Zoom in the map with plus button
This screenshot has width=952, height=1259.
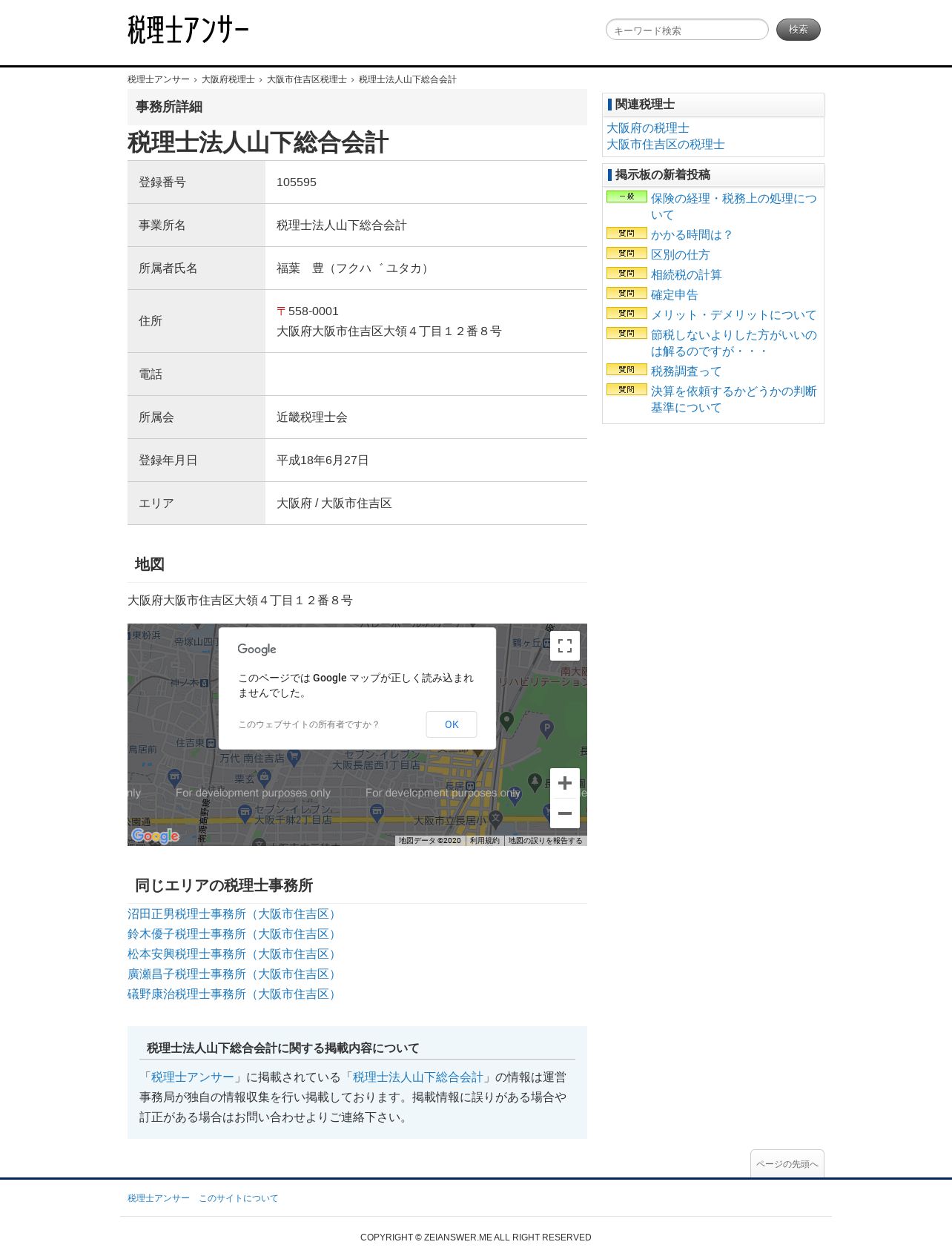coord(565,783)
